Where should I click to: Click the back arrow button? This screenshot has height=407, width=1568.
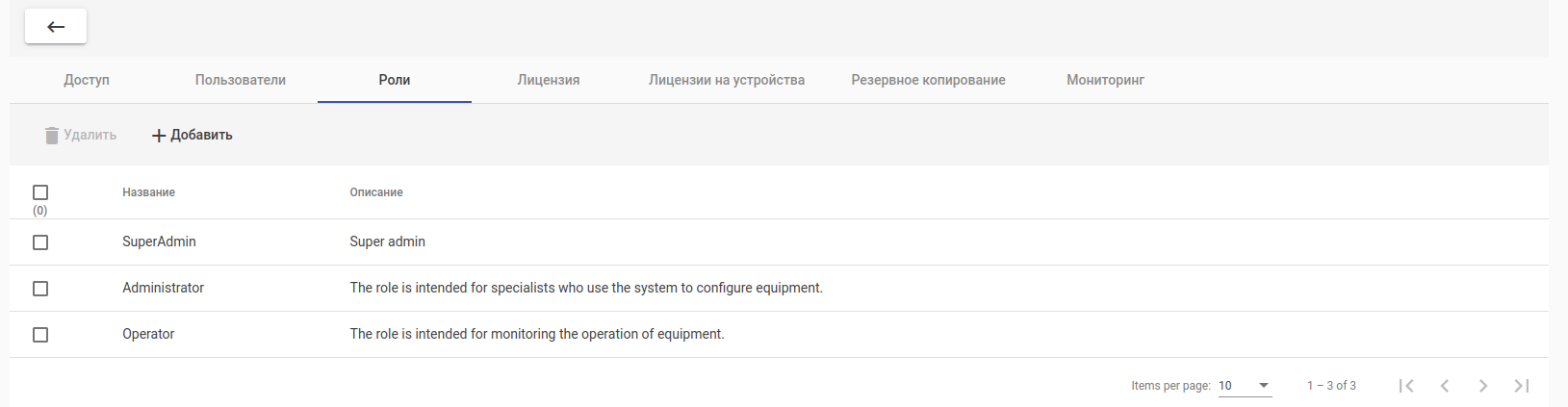(x=56, y=27)
